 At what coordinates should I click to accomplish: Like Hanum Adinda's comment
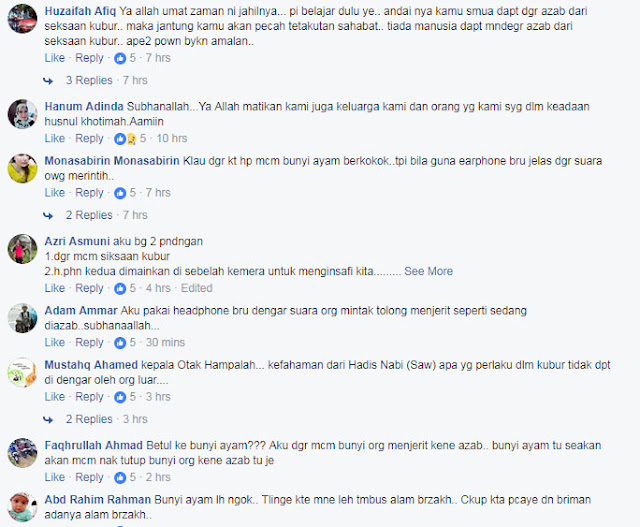(55, 138)
